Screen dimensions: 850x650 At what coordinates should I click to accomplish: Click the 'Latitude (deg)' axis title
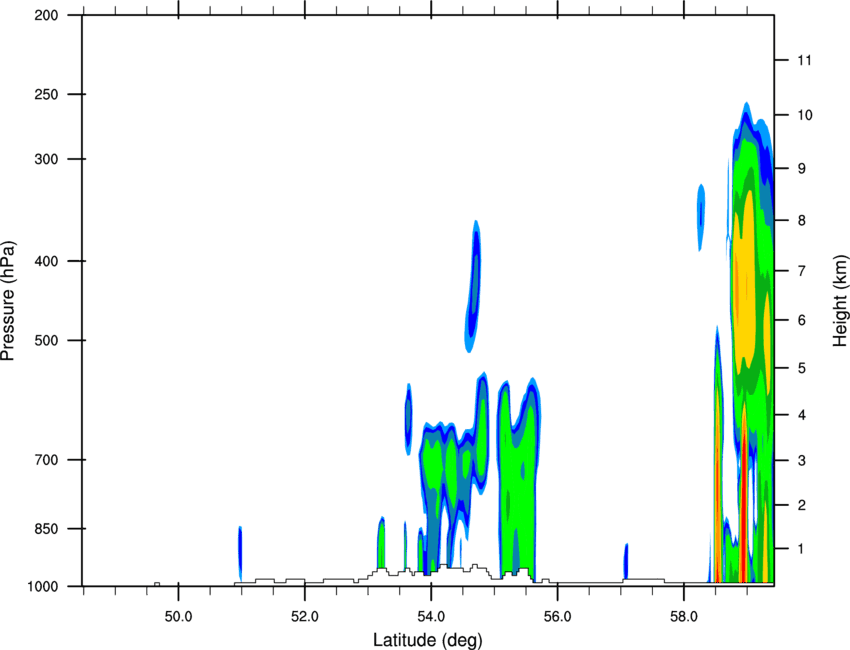click(x=427, y=640)
